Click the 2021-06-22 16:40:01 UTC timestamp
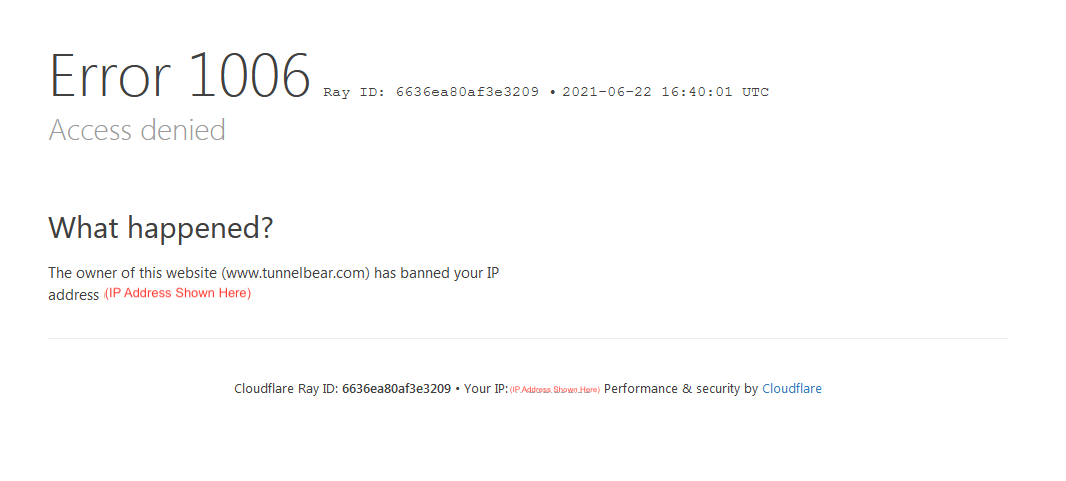This screenshot has width=1066, height=481. [666, 92]
